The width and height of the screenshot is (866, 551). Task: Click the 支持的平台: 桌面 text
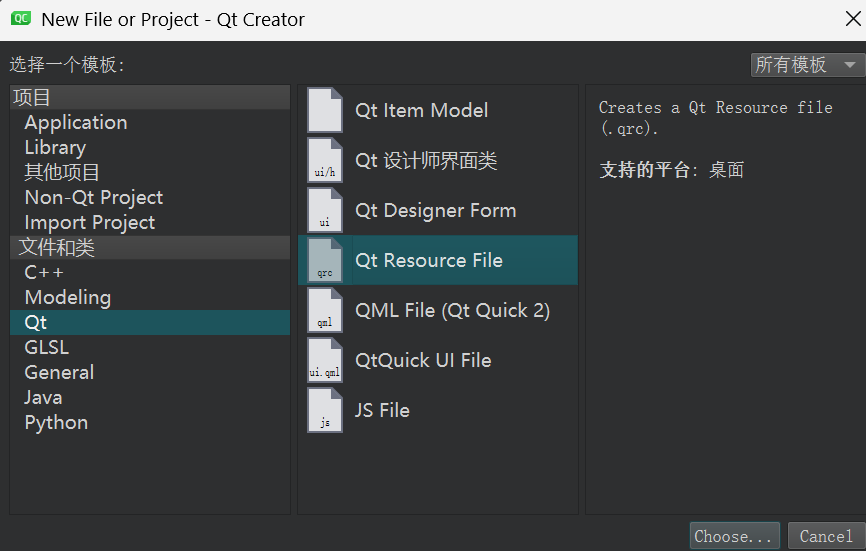point(672,169)
